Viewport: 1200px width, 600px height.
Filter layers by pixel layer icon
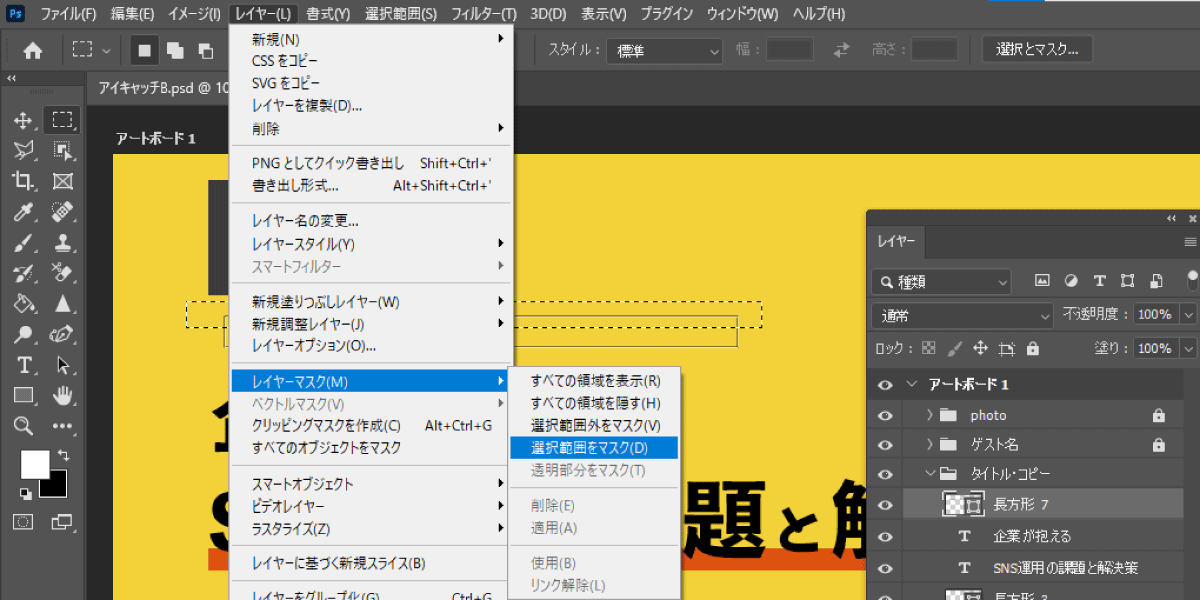pyautogui.click(x=1041, y=281)
